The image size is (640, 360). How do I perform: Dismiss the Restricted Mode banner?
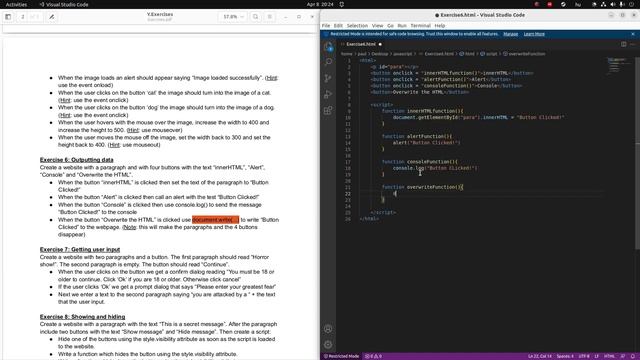click(x=633, y=34)
